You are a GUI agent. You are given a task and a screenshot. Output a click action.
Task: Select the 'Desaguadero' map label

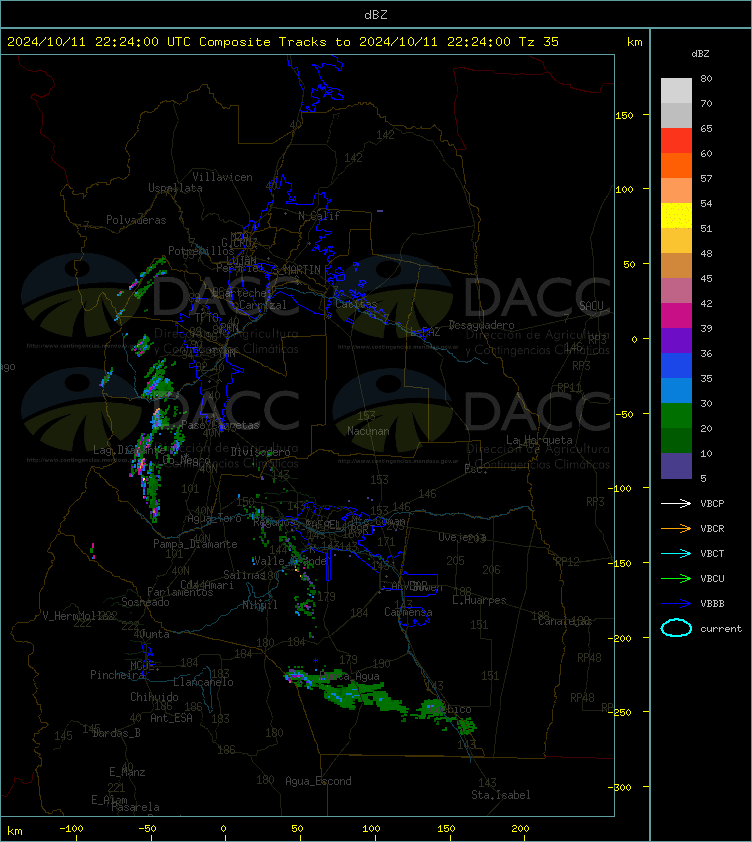pos(481,325)
